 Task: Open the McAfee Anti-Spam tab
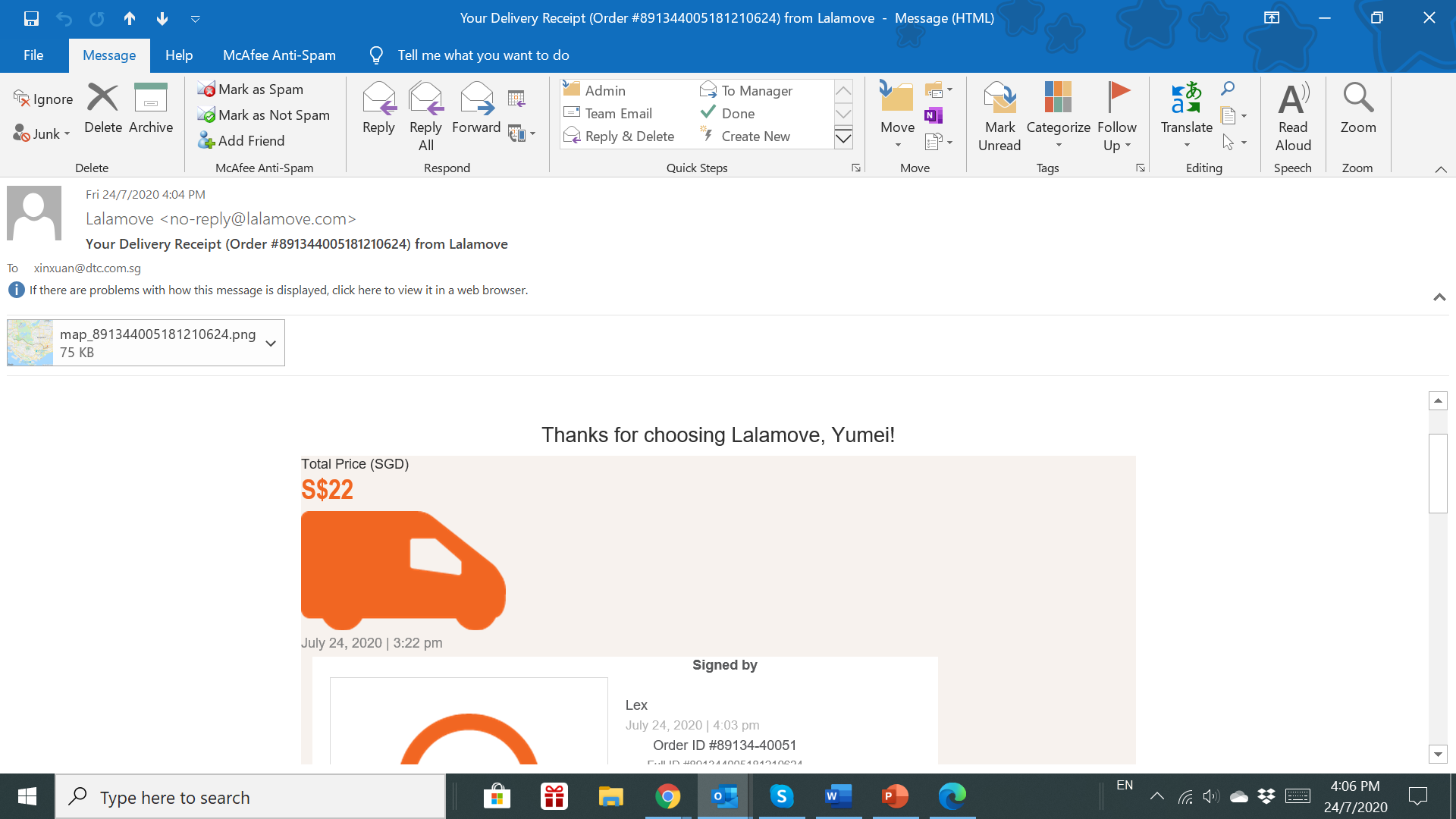coord(279,55)
